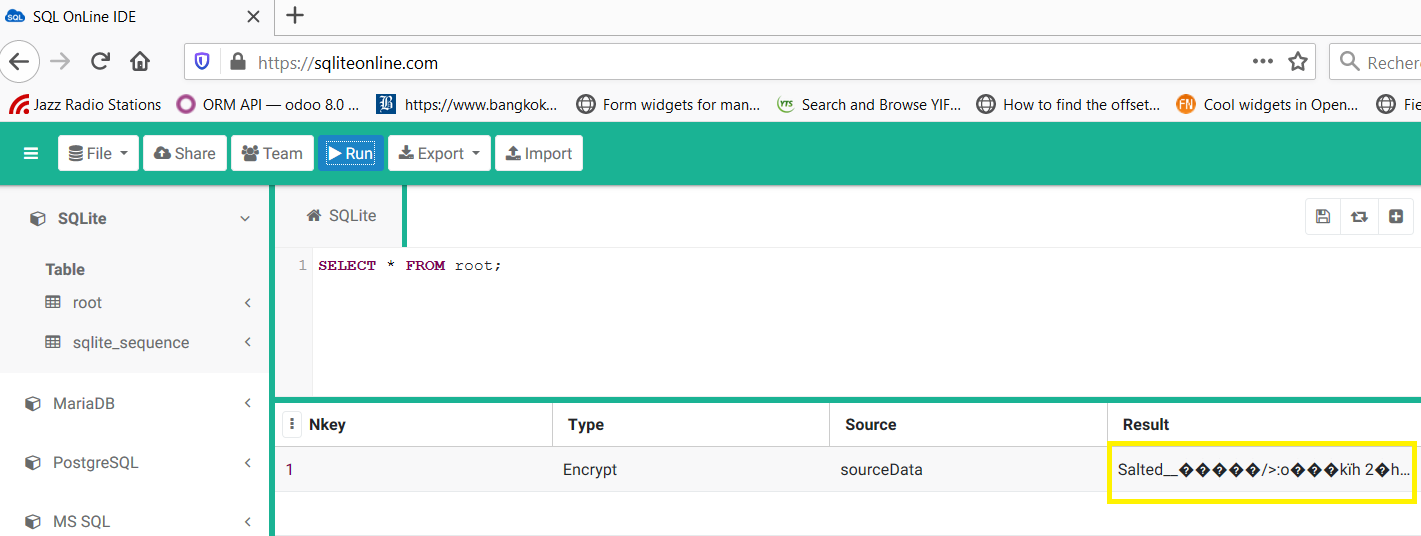
Task: Run the SQL query
Action: click(351, 153)
